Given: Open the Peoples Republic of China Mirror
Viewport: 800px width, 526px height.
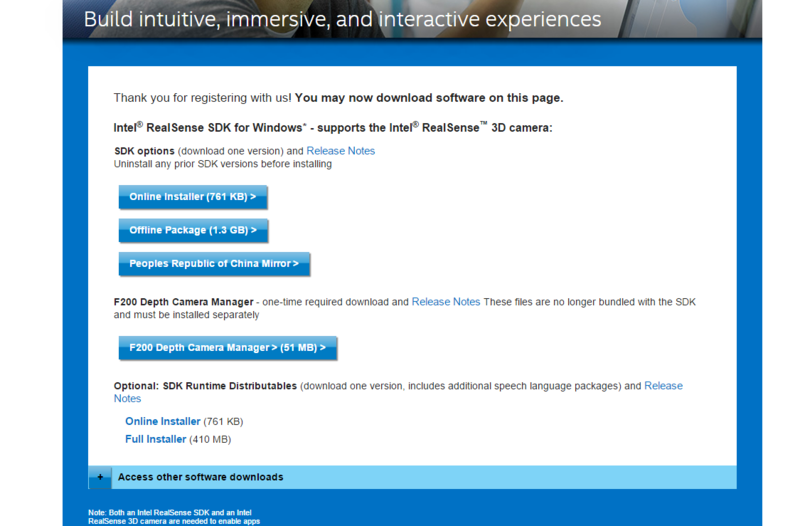Looking at the screenshot, I should pos(214,264).
